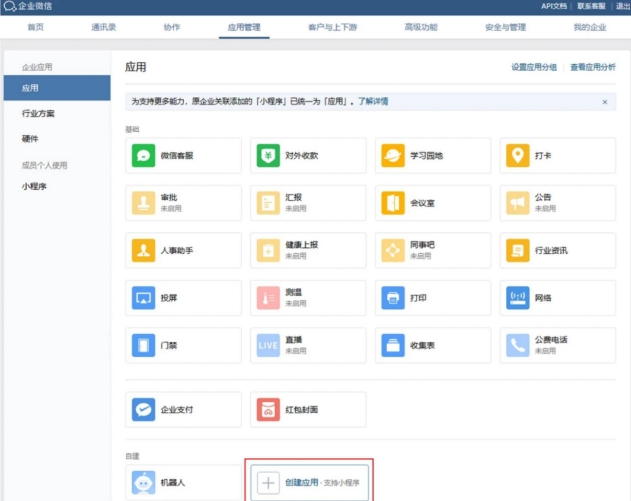The width and height of the screenshot is (631, 501).
Task: Click the 收集表 app icon
Action: tap(393, 345)
